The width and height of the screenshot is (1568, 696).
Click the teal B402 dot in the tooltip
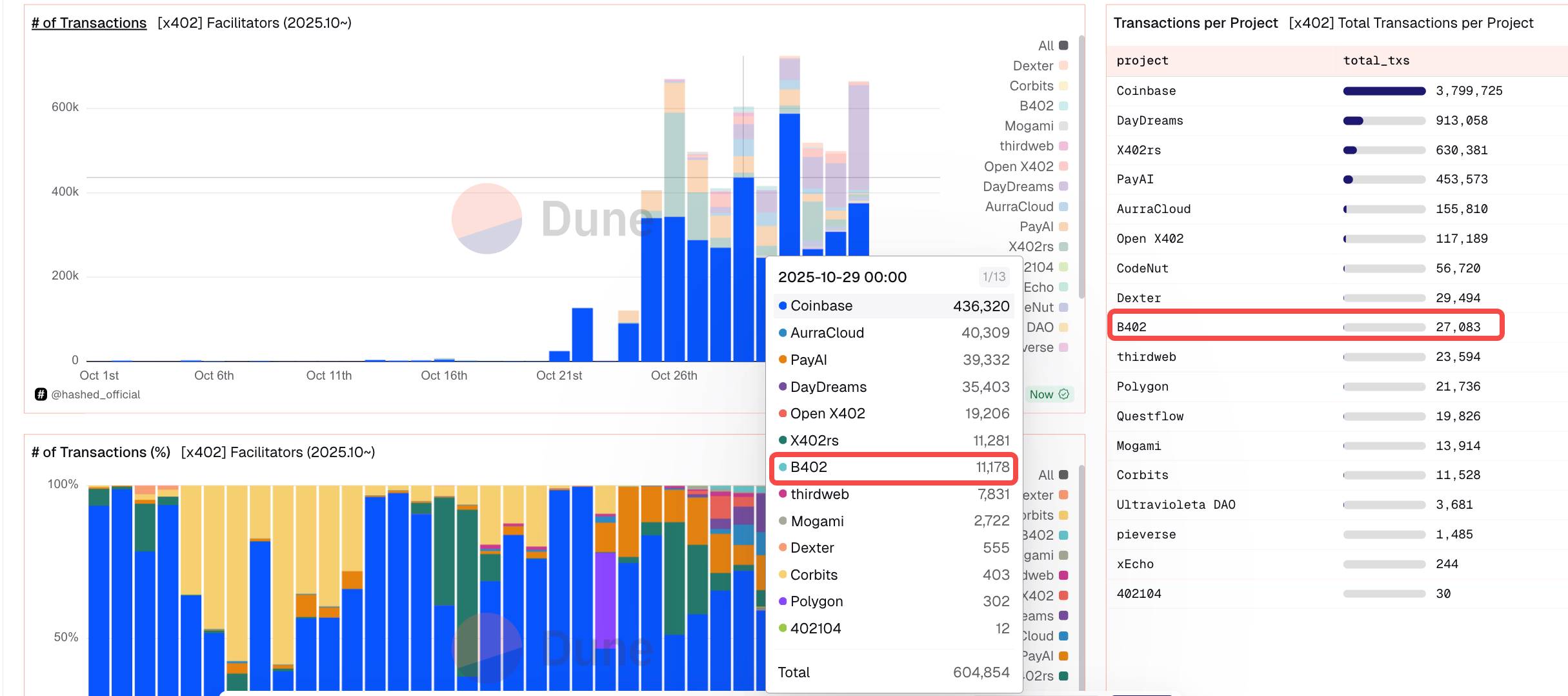783,467
